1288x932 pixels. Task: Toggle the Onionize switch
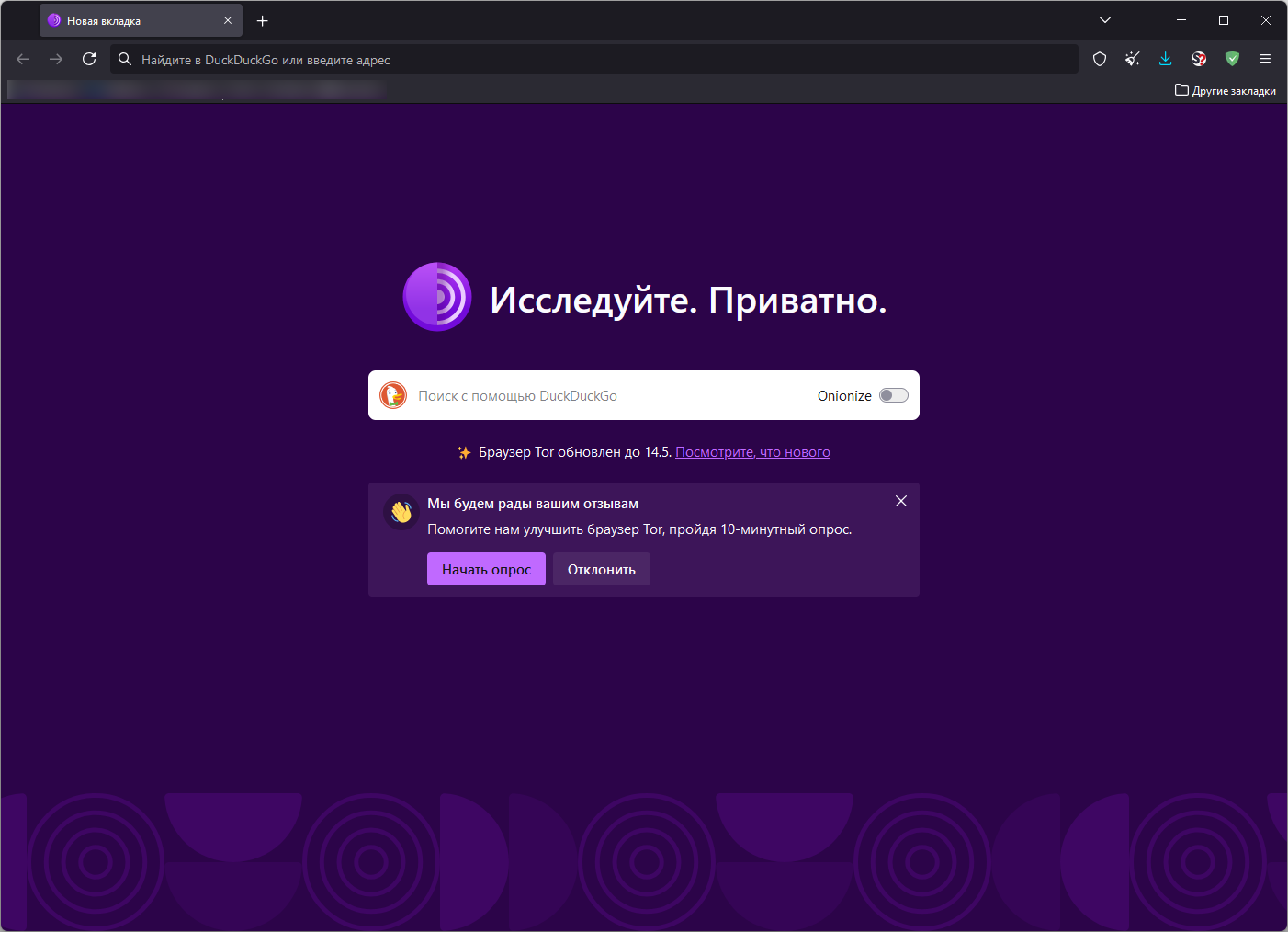click(x=894, y=395)
